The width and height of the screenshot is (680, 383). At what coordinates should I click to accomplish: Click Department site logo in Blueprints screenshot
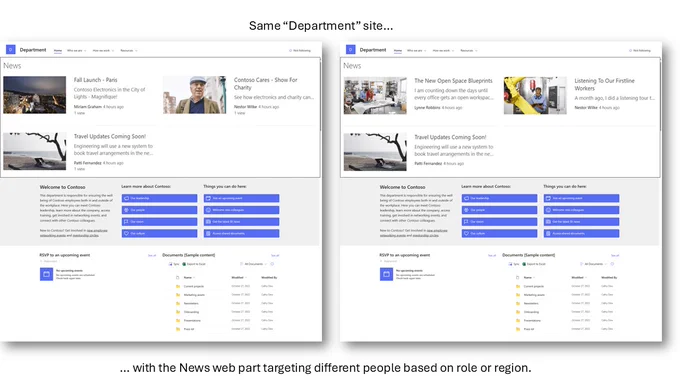click(351, 49)
